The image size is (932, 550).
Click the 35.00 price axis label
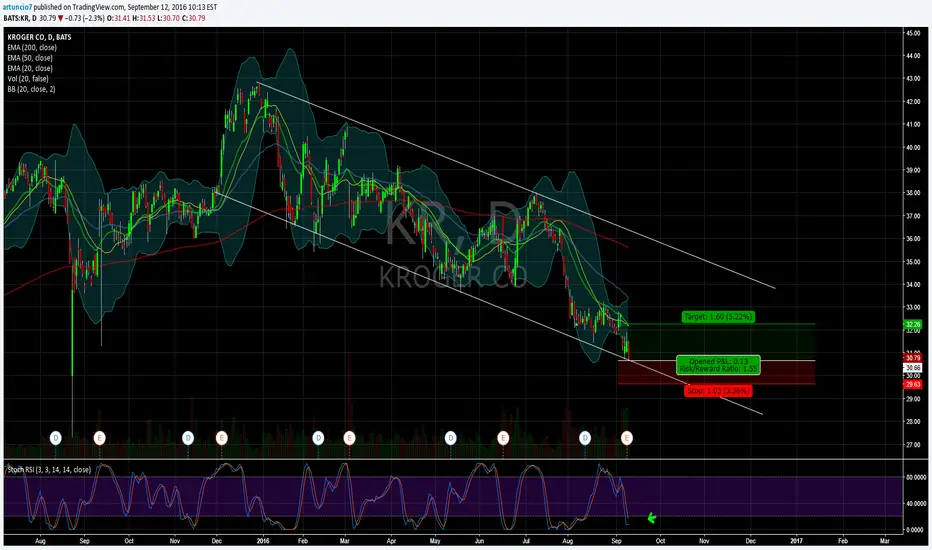click(912, 262)
